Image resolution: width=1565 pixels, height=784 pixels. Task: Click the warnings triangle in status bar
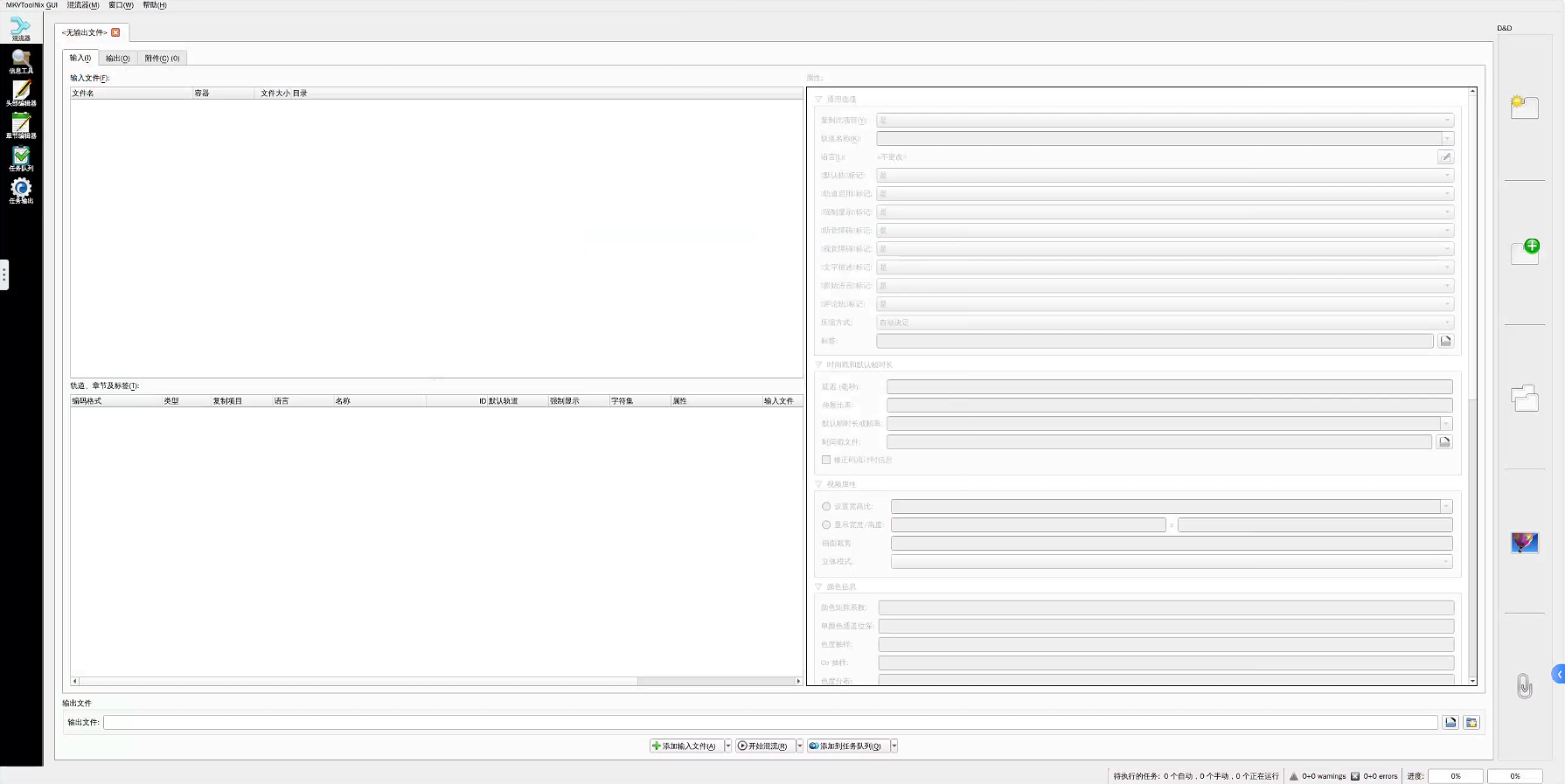pyautogui.click(x=1294, y=776)
